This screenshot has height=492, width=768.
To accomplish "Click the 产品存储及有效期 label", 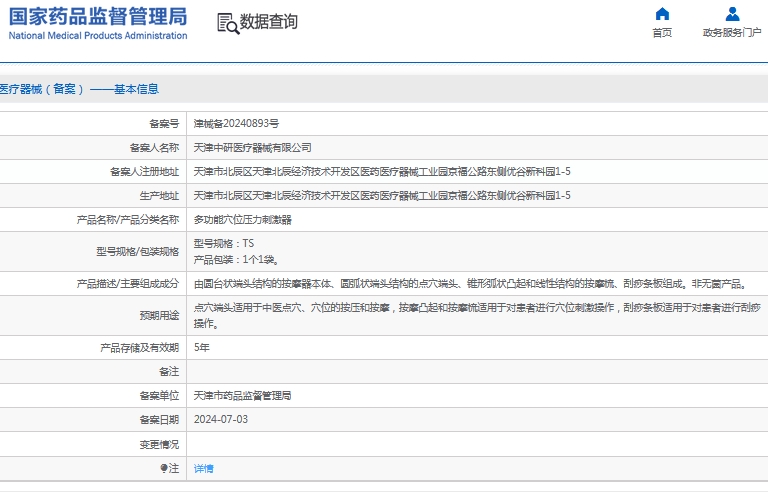I will [140, 347].
